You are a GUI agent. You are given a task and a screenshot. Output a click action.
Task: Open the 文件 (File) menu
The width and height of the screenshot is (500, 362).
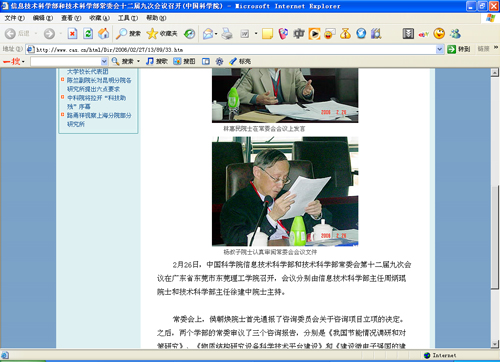[14, 18]
